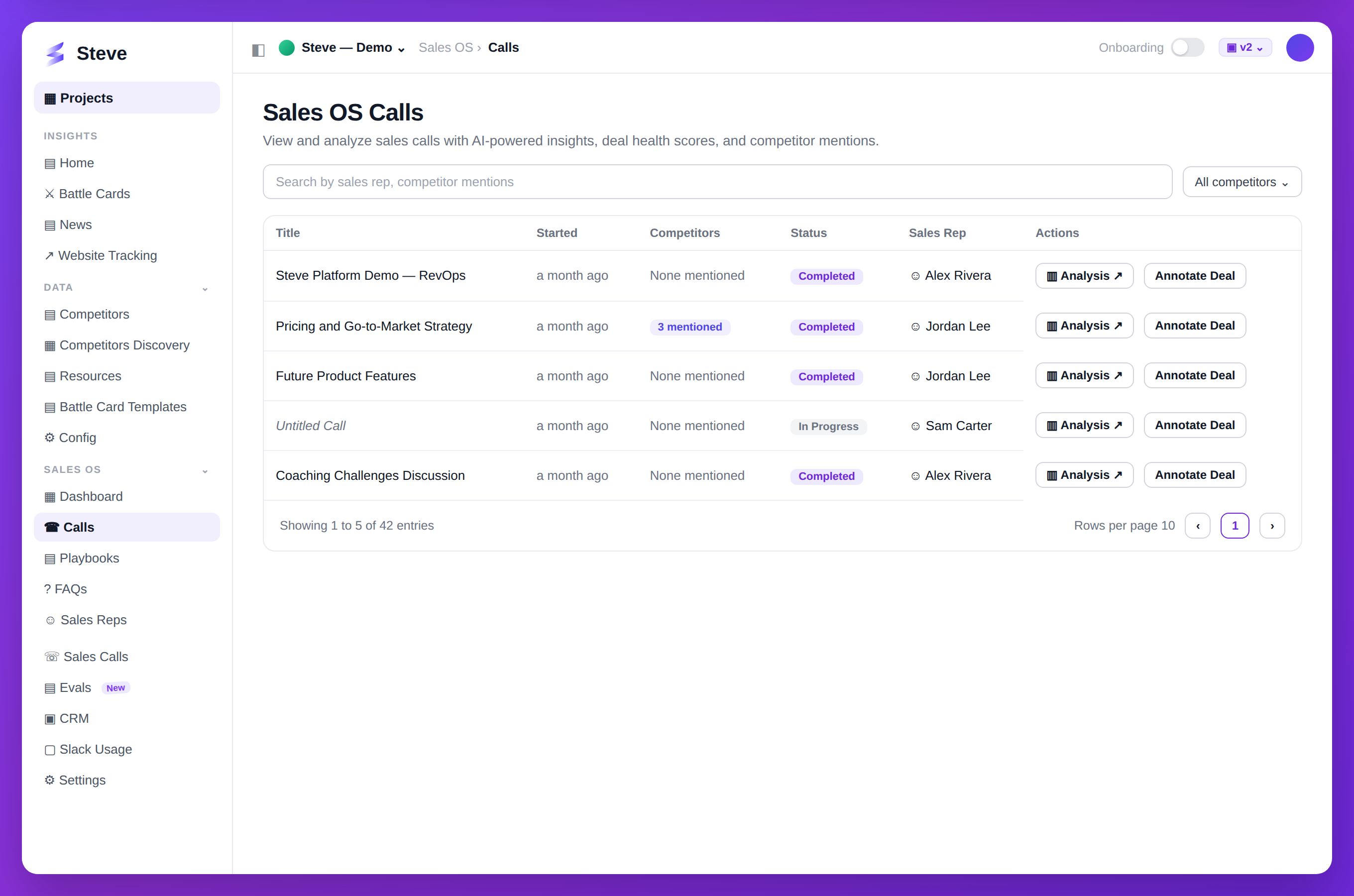1354x896 pixels.
Task: Focus the call search field
Action: pyautogui.click(x=717, y=182)
